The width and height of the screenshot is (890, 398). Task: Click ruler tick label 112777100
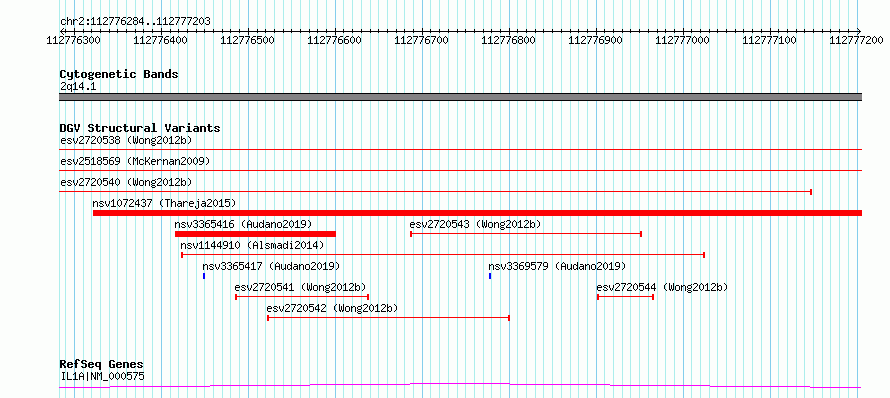coord(771,40)
